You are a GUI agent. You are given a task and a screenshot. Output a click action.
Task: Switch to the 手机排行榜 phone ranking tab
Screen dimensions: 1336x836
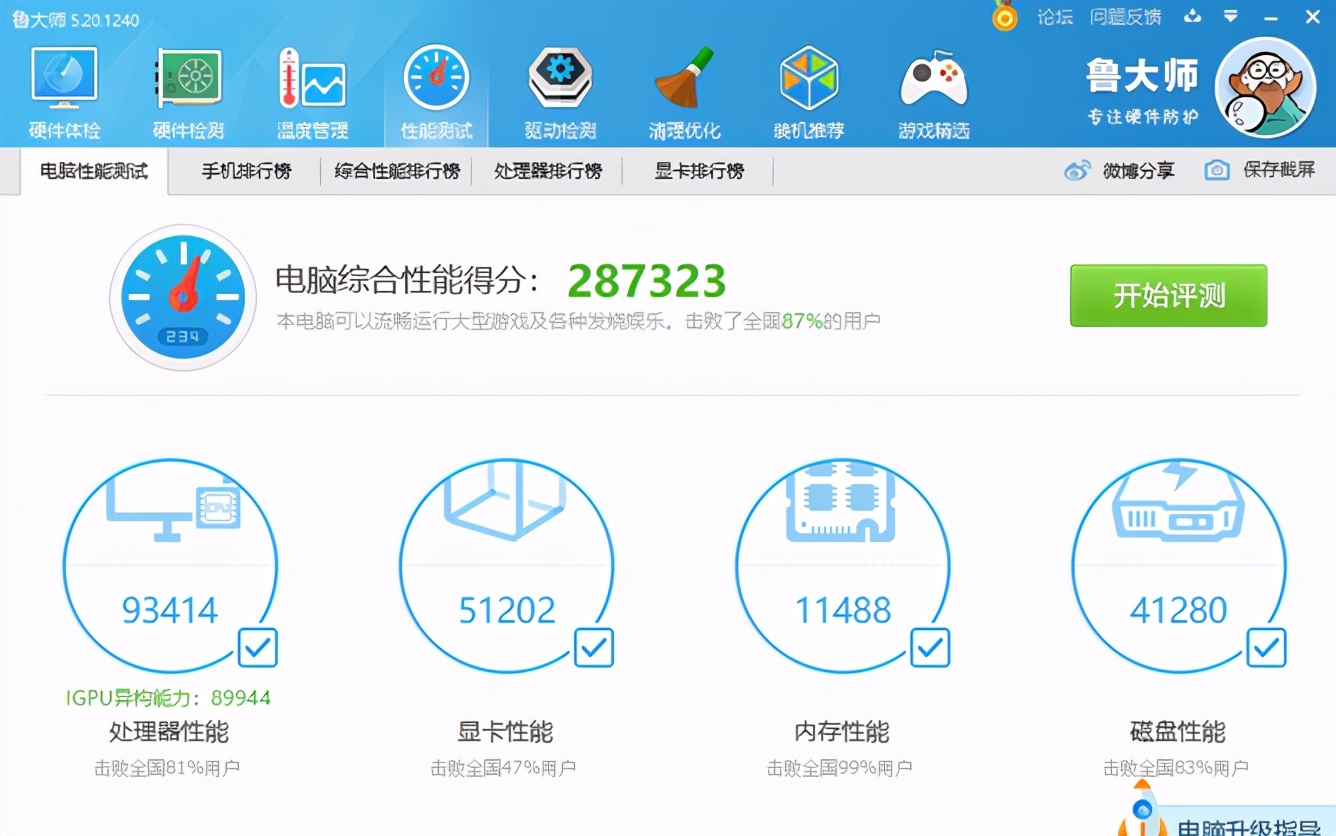[x=243, y=171]
